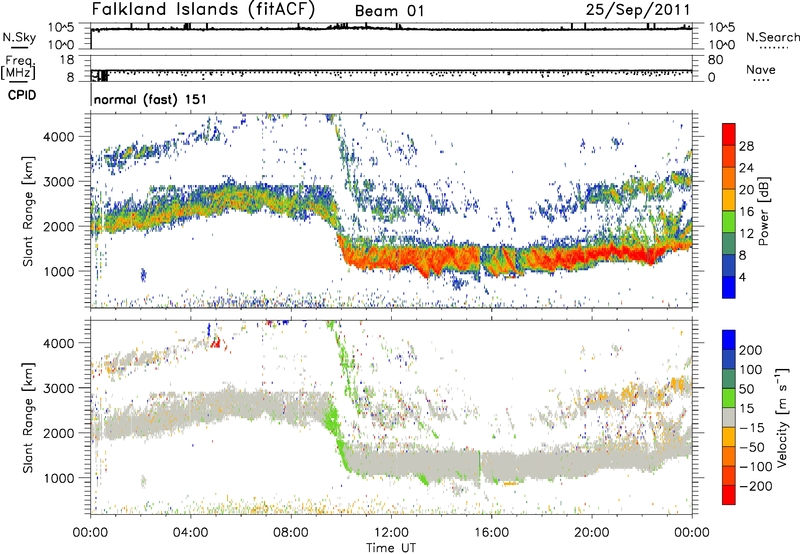Image resolution: width=800 pixels, height=554 pixels.
Task: Click the date '25/Sep/2011'
Action: [638, 10]
